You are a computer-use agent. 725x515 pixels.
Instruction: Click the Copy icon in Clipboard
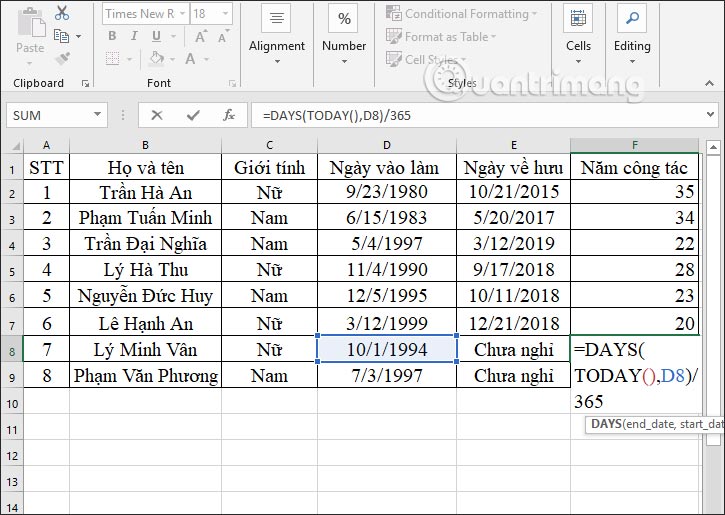61,36
